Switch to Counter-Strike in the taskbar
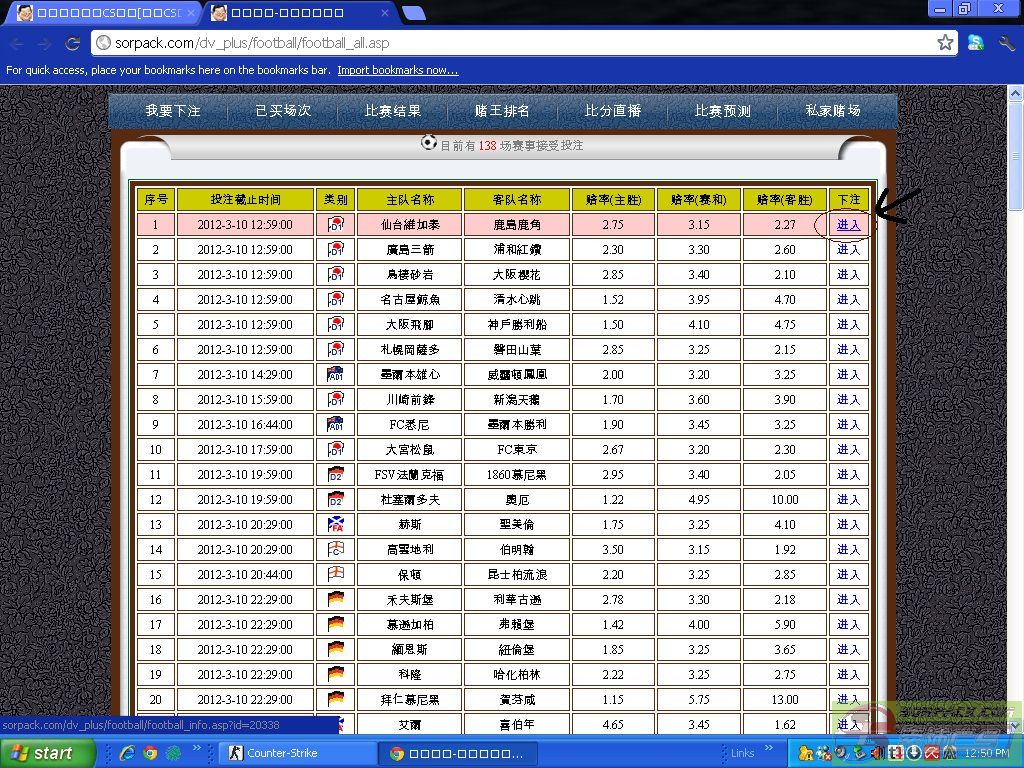 (x=297, y=753)
